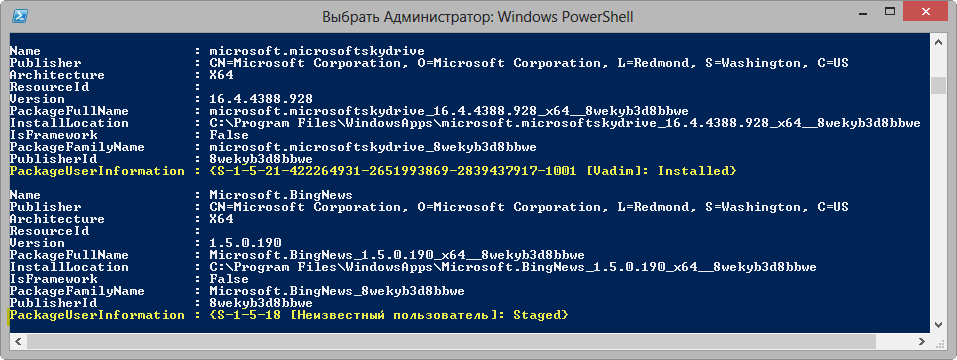Click the microsoft.microsoftskydrive Name value
The height and width of the screenshot is (360, 957).
click(x=317, y=51)
